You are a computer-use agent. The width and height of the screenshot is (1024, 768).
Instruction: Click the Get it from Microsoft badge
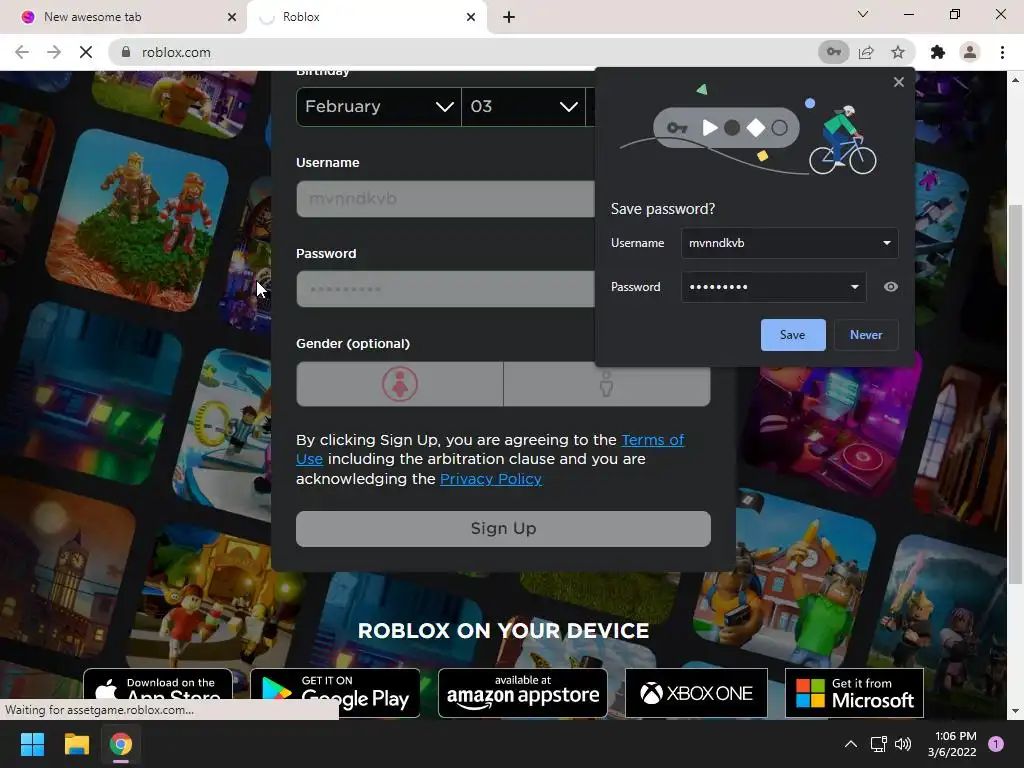[x=854, y=692]
